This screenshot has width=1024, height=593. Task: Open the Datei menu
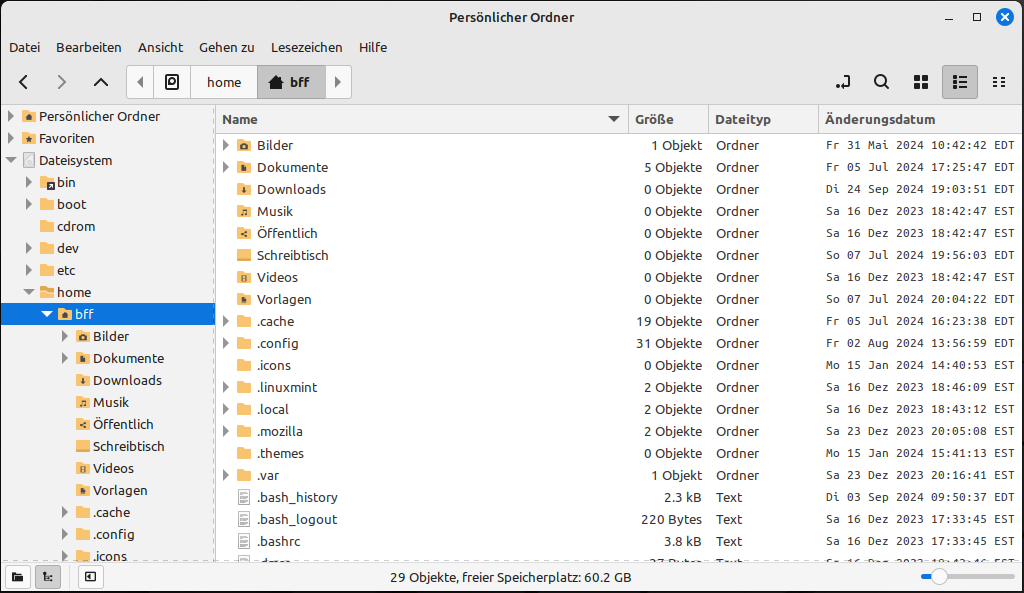(x=24, y=47)
